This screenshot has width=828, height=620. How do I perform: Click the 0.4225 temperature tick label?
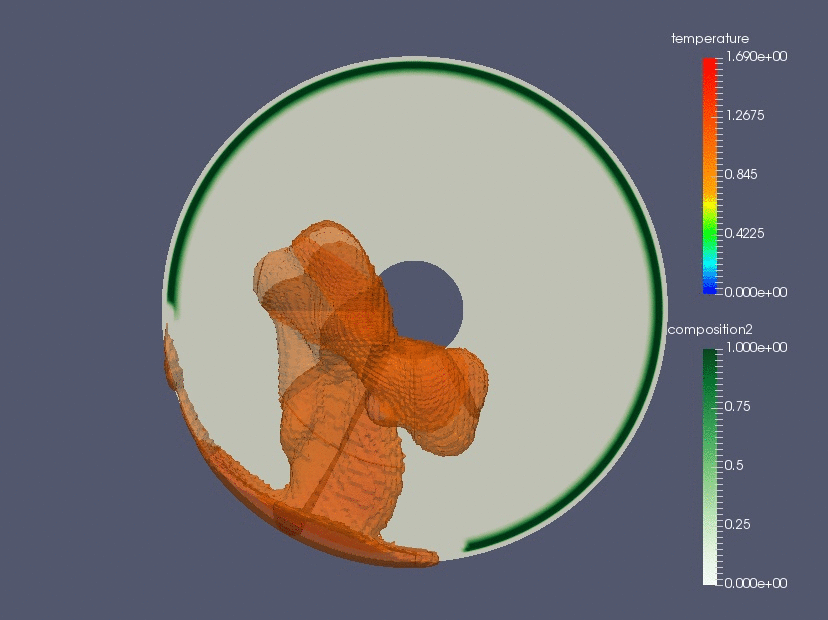point(745,233)
